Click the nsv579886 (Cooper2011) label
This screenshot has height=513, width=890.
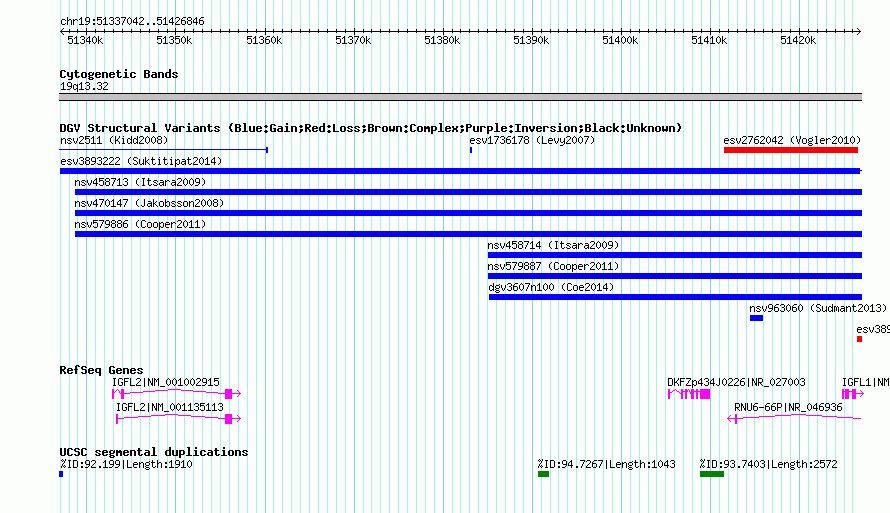click(140, 224)
